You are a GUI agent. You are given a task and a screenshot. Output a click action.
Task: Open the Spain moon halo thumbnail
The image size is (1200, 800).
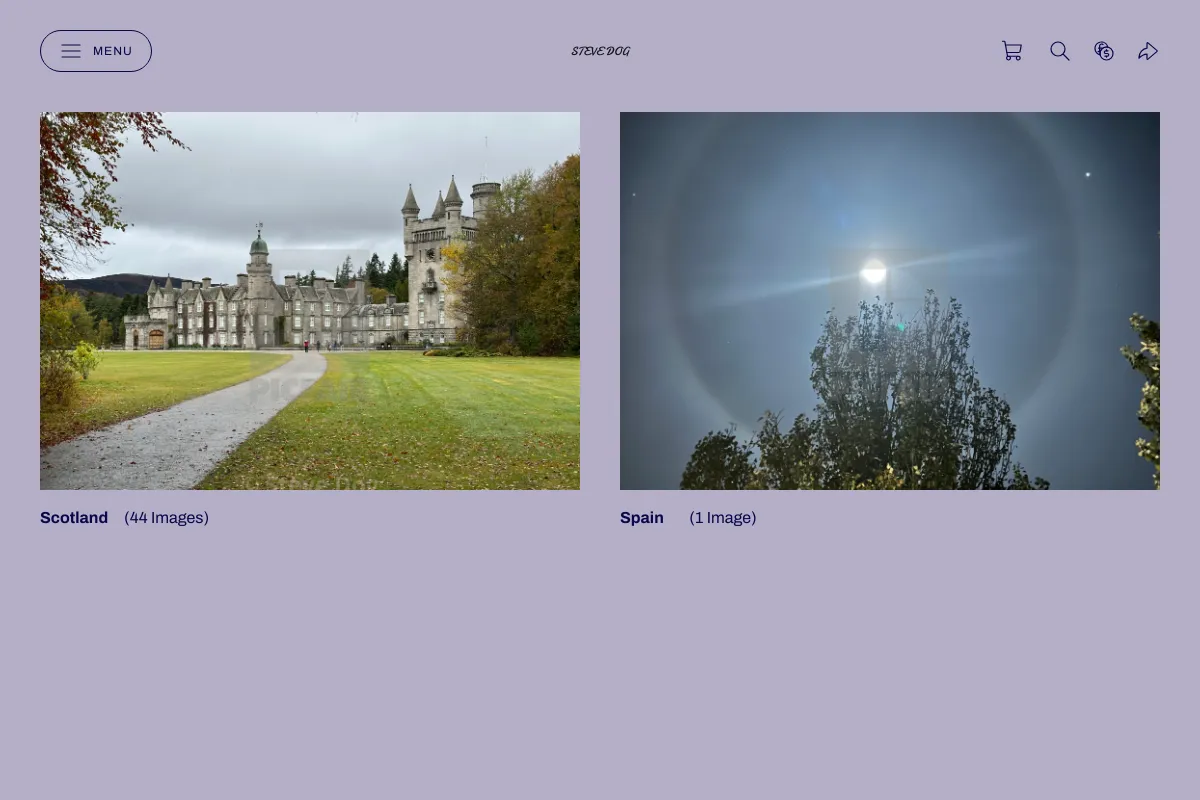[x=890, y=301]
